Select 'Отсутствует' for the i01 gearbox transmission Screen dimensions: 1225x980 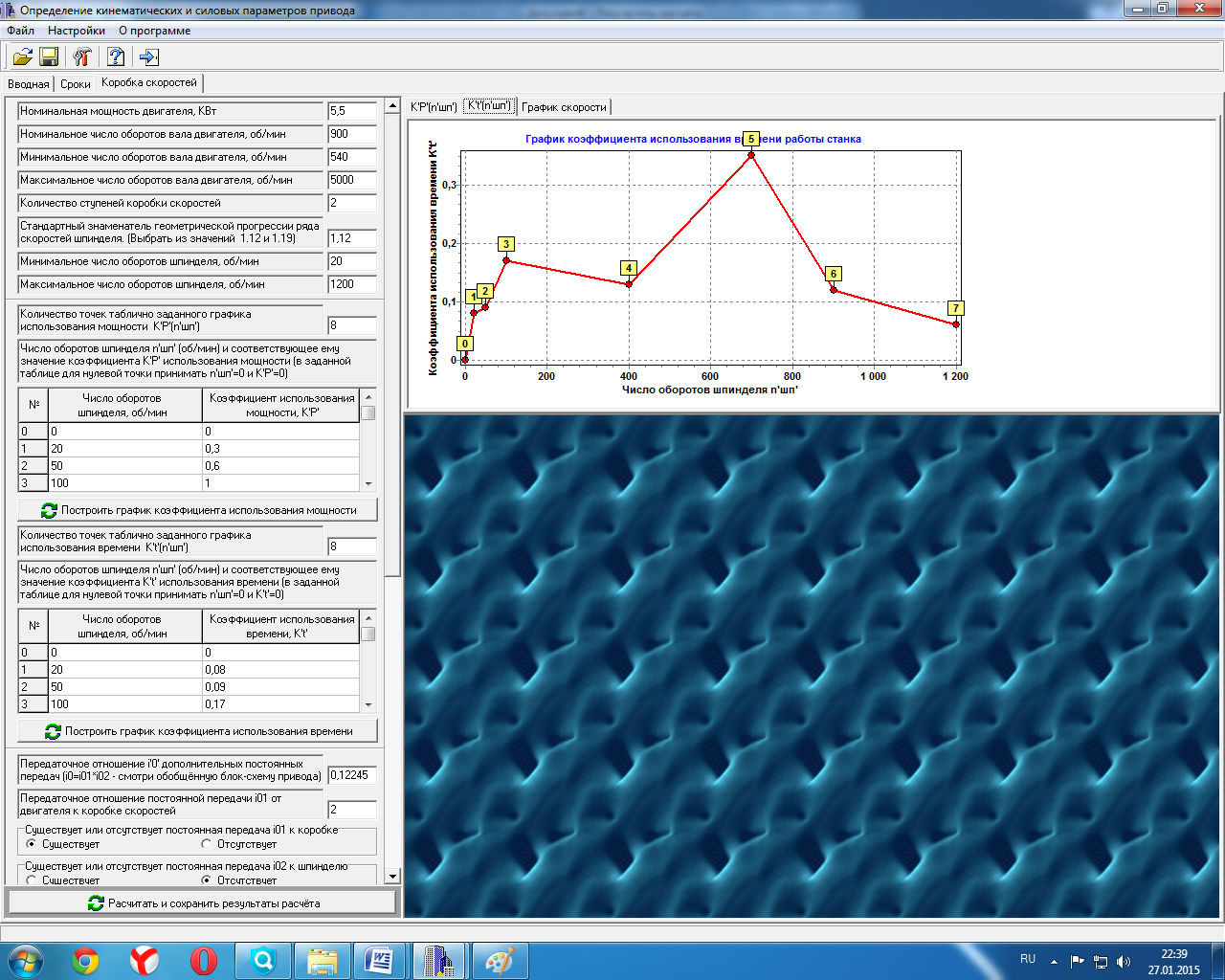[x=207, y=844]
